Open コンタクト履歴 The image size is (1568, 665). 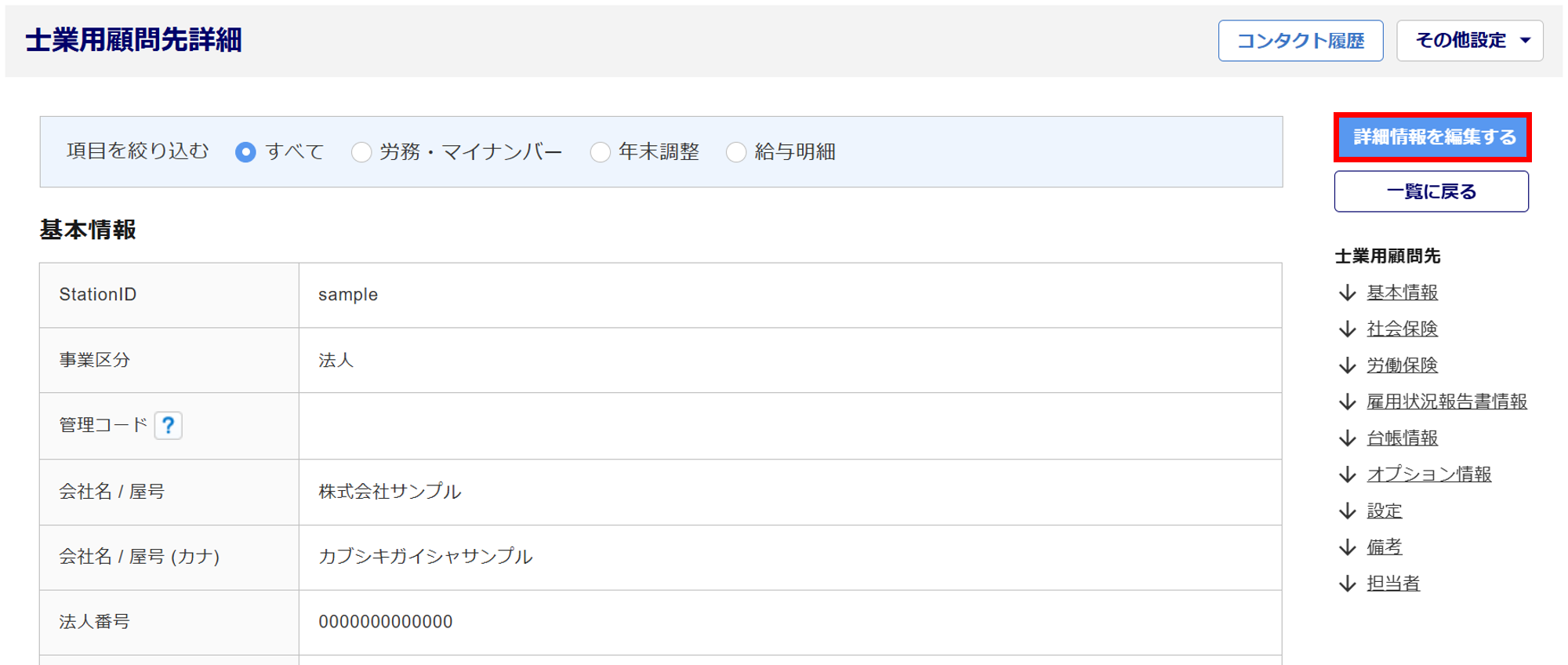1300,41
